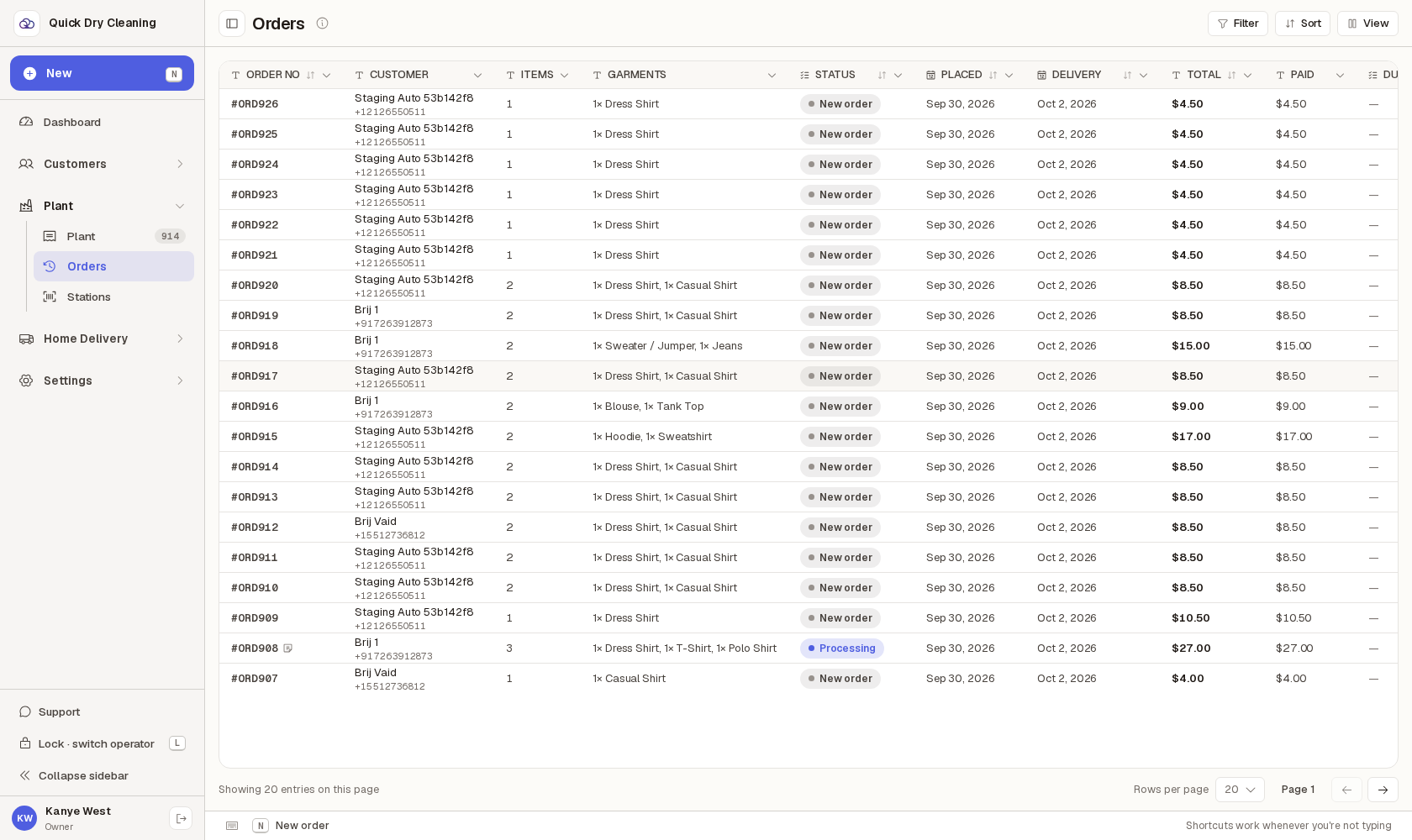1412x840 pixels.
Task: Click the keyboard icon in the bottom bar
Action: point(232,826)
